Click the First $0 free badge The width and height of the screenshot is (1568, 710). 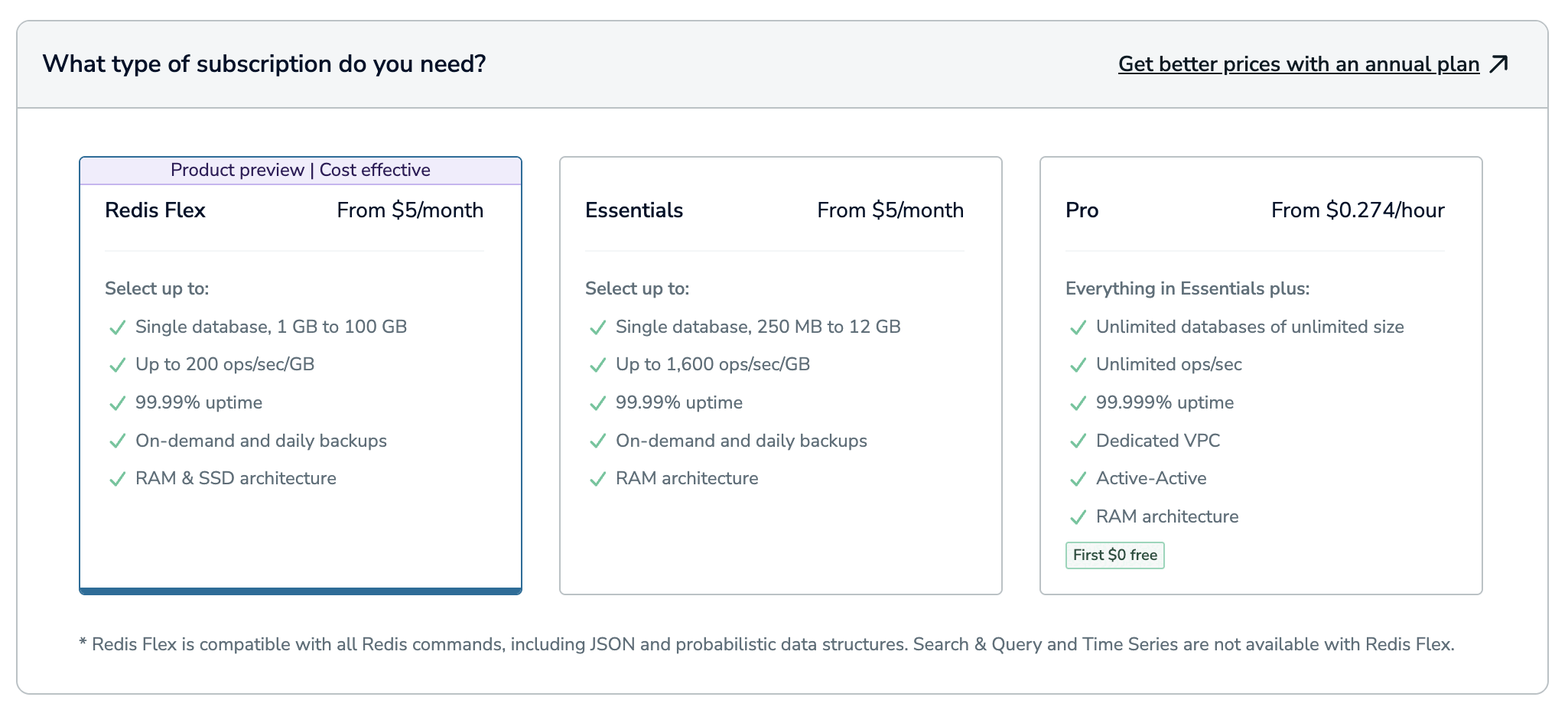(x=1115, y=555)
